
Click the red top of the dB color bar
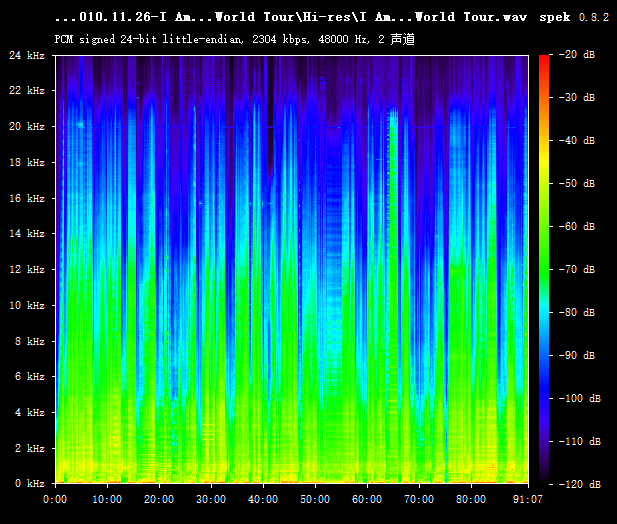coord(544,61)
